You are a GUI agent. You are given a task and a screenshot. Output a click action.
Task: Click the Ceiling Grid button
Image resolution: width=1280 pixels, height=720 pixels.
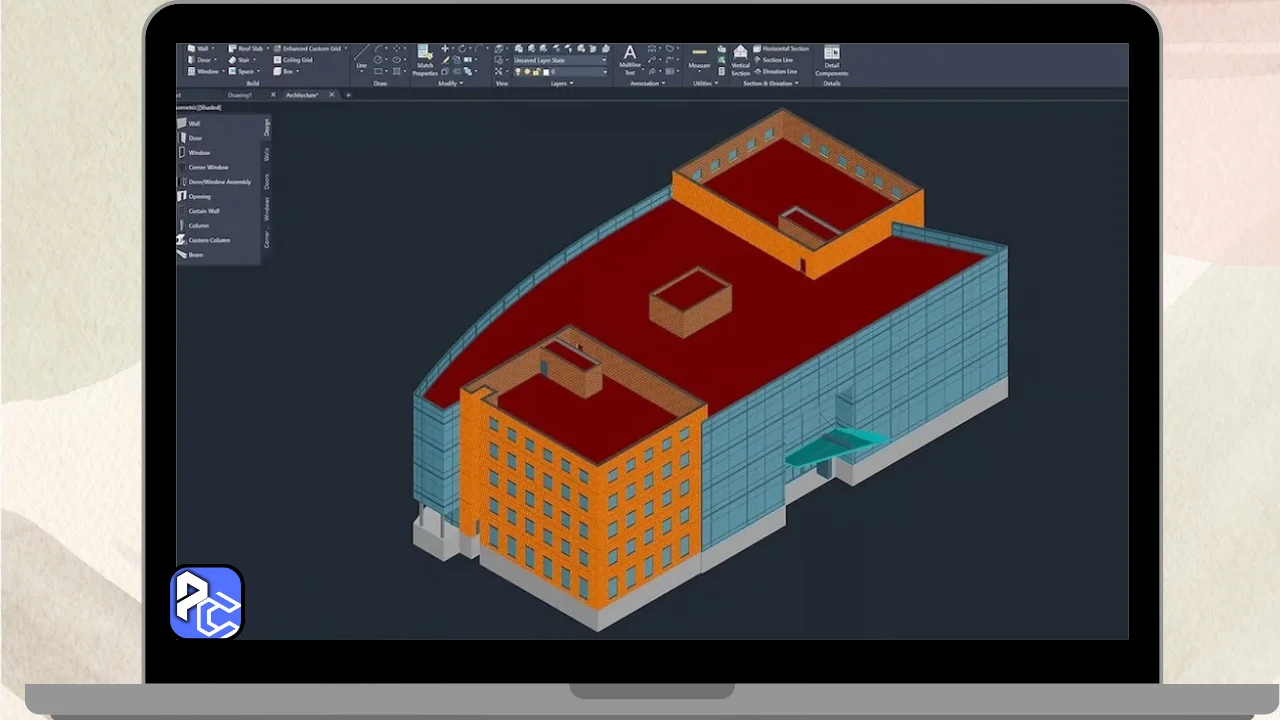[x=297, y=60]
